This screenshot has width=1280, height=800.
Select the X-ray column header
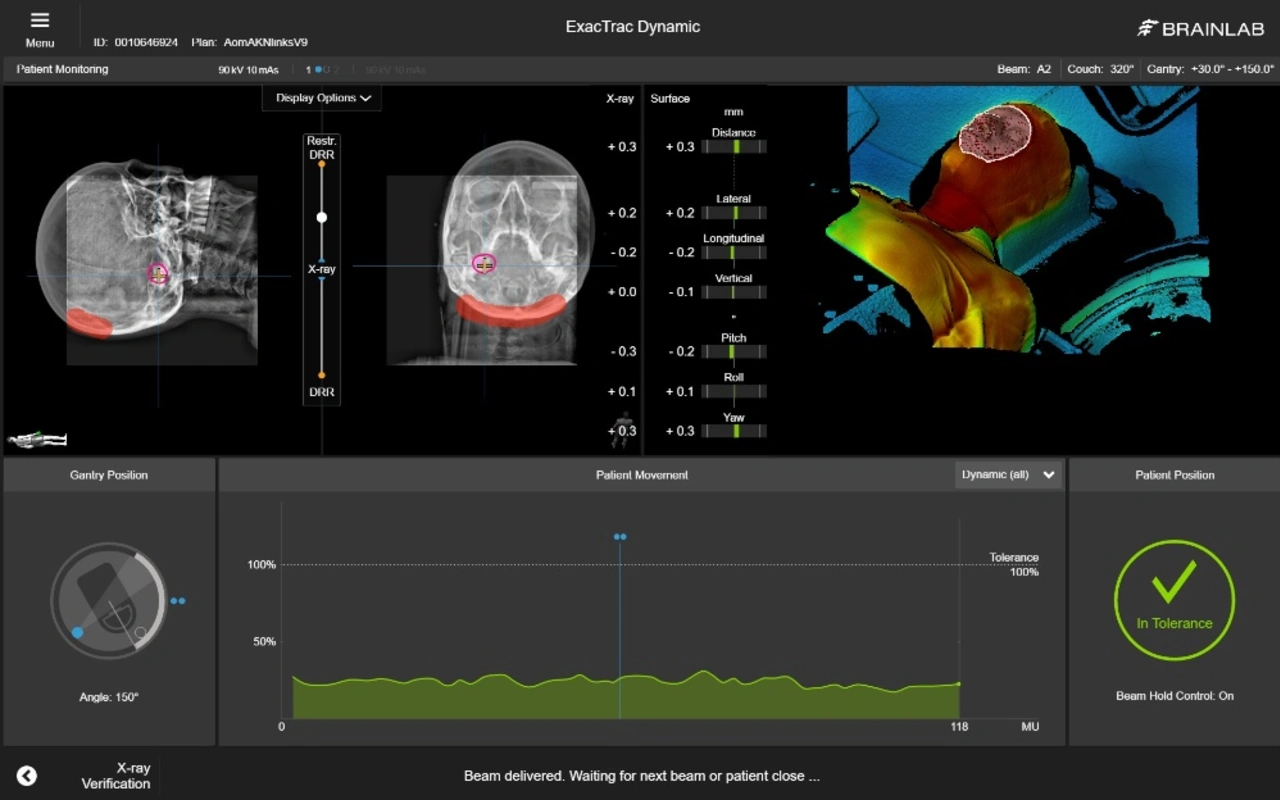(620, 99)
